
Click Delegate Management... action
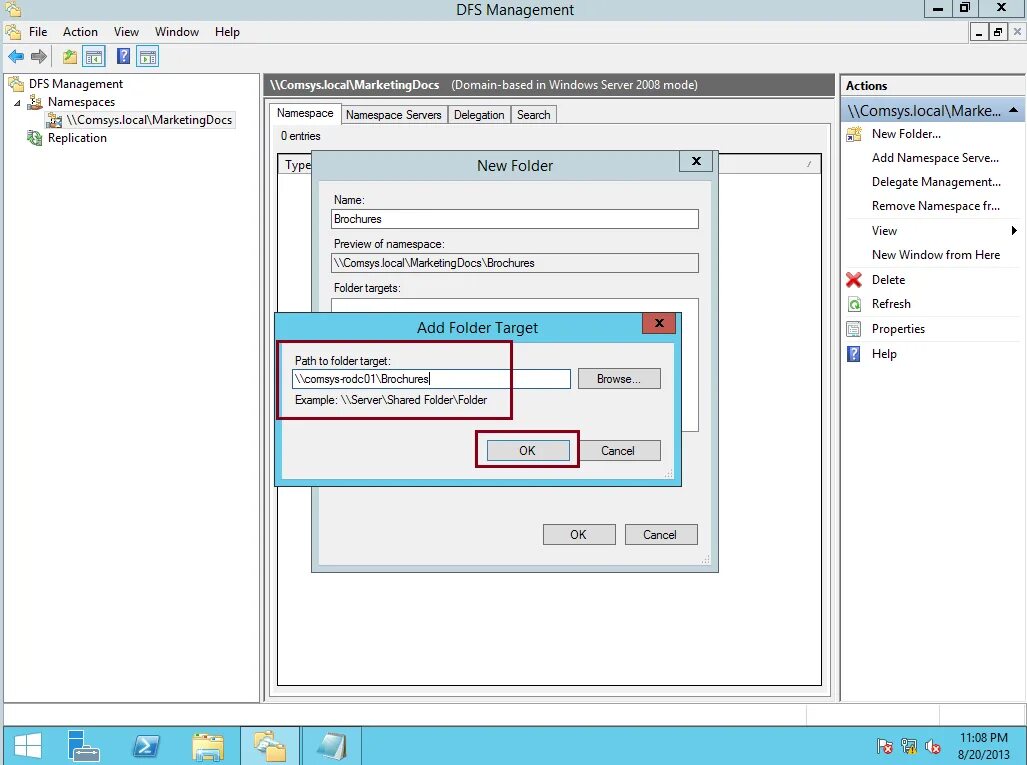936,182
